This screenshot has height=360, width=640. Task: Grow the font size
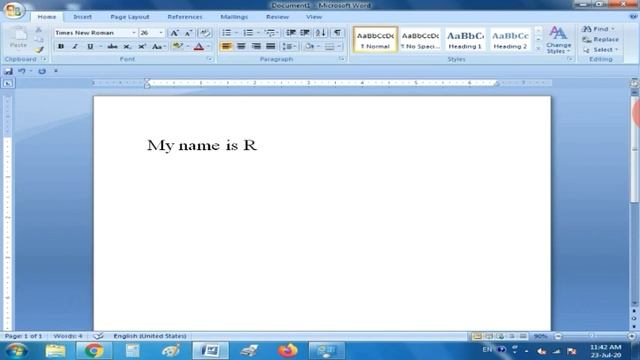[x=174, y=33]
